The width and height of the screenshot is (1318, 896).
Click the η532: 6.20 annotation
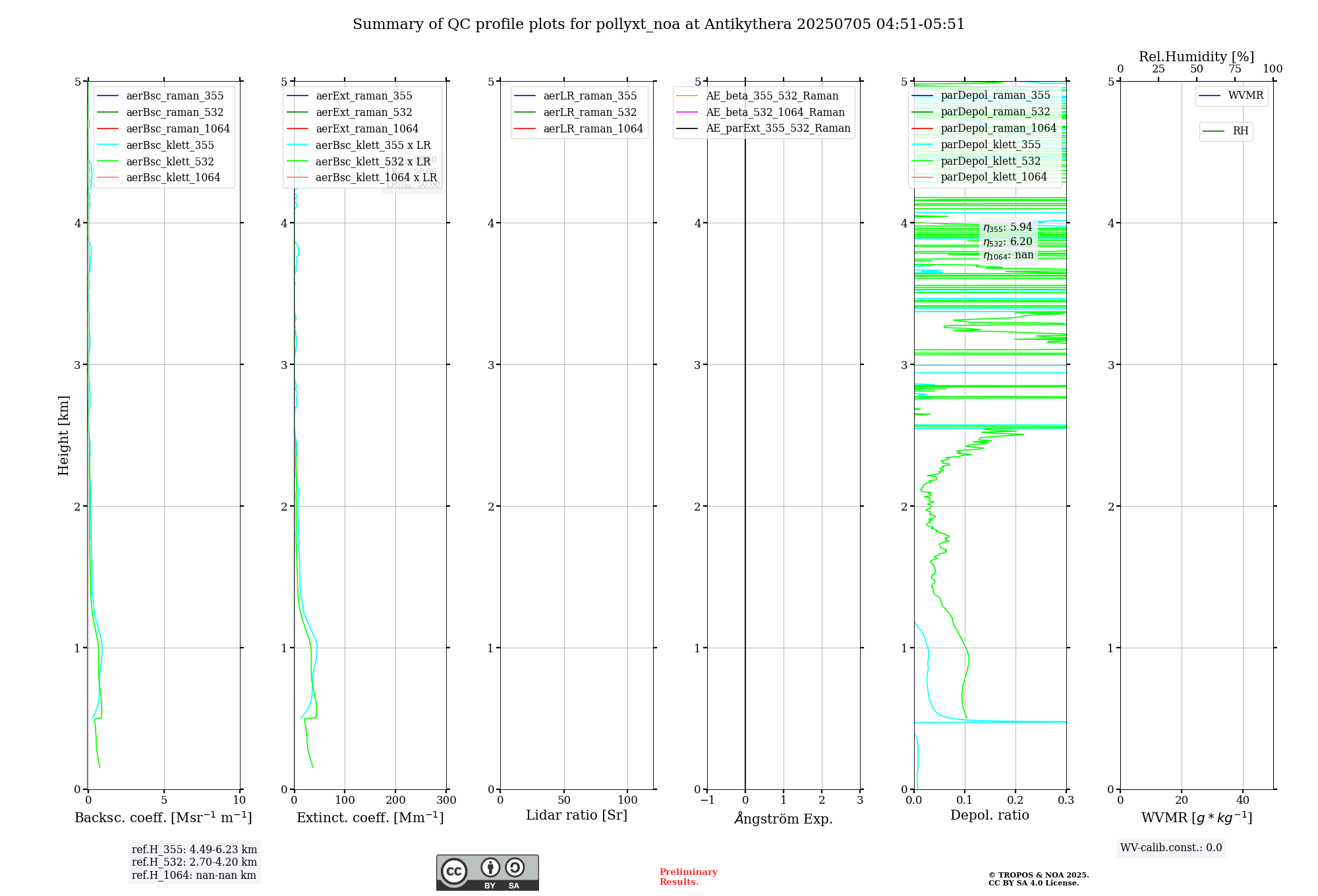pos(1008,242)
